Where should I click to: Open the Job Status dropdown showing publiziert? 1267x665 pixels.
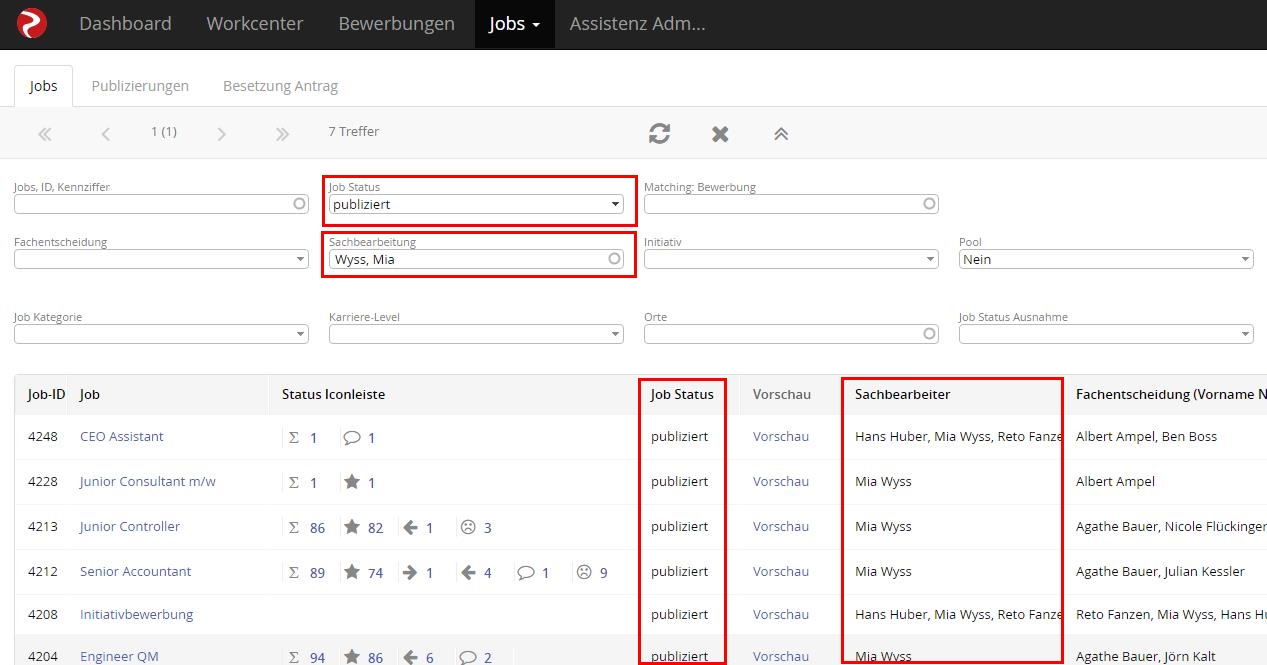[477, 204]
